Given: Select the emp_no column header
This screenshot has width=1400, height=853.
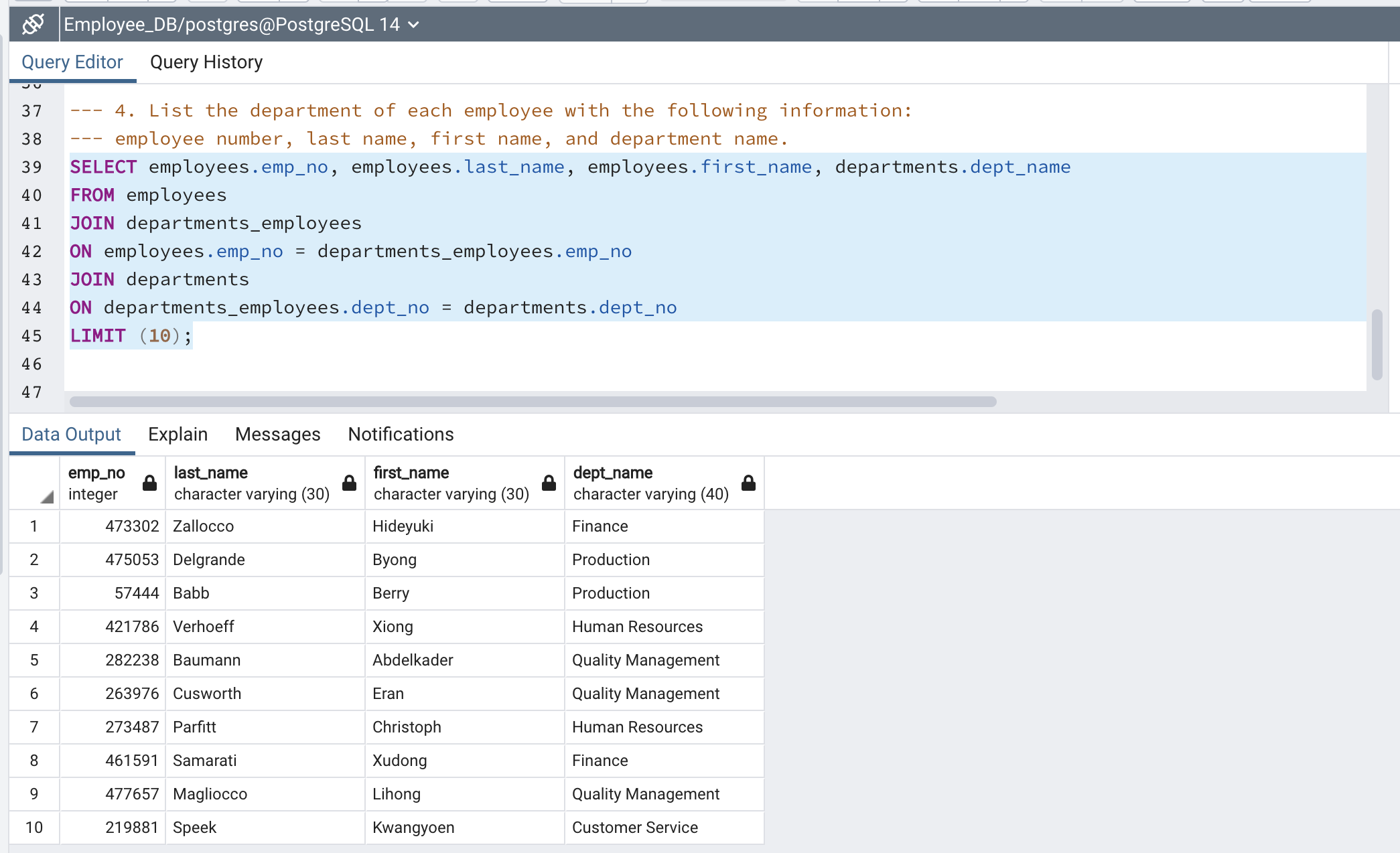Looking at the screenshot, I should coord(113,483).
